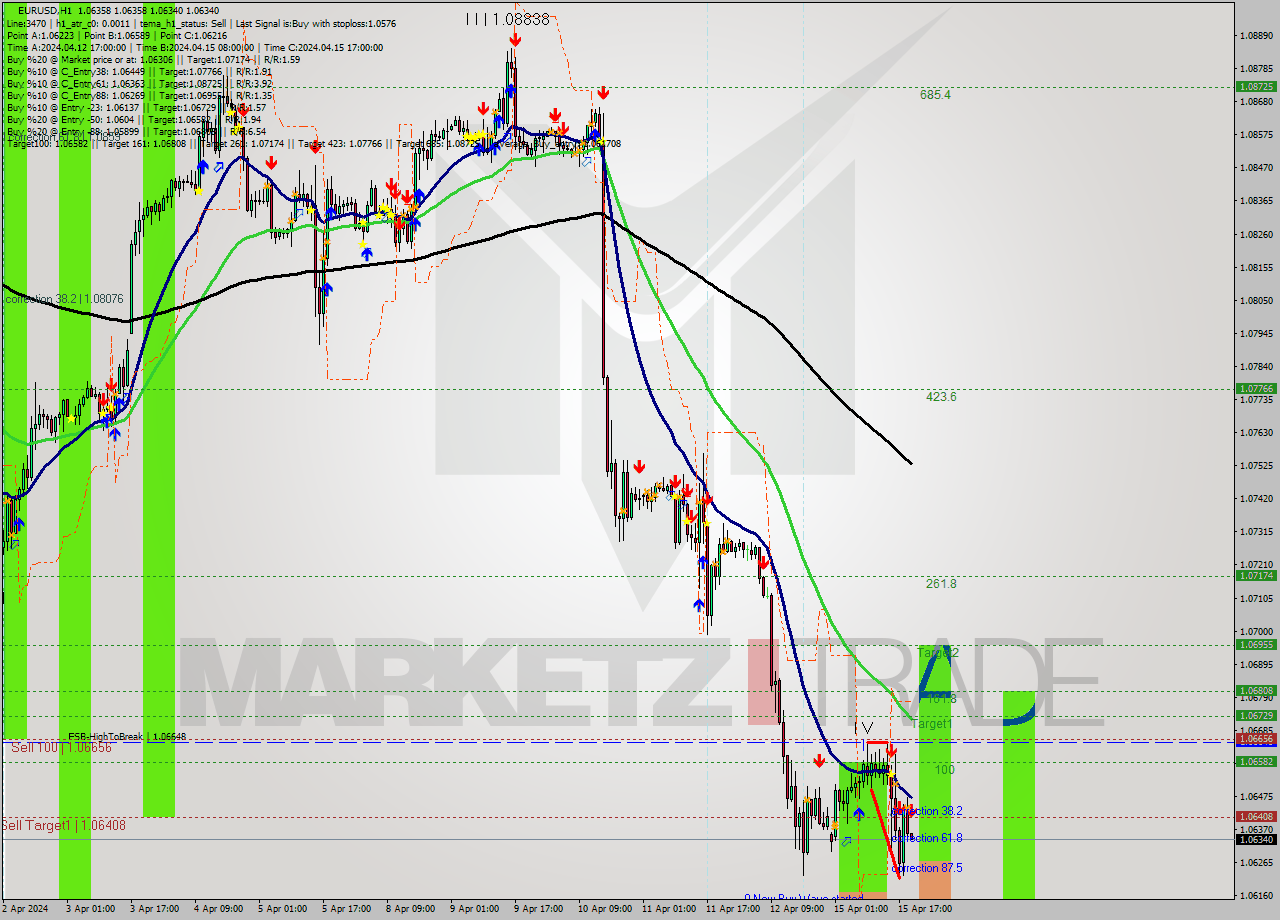
Task: Click the 'correction 38.2 | 1.08076' label
Action: pos(64,299)
